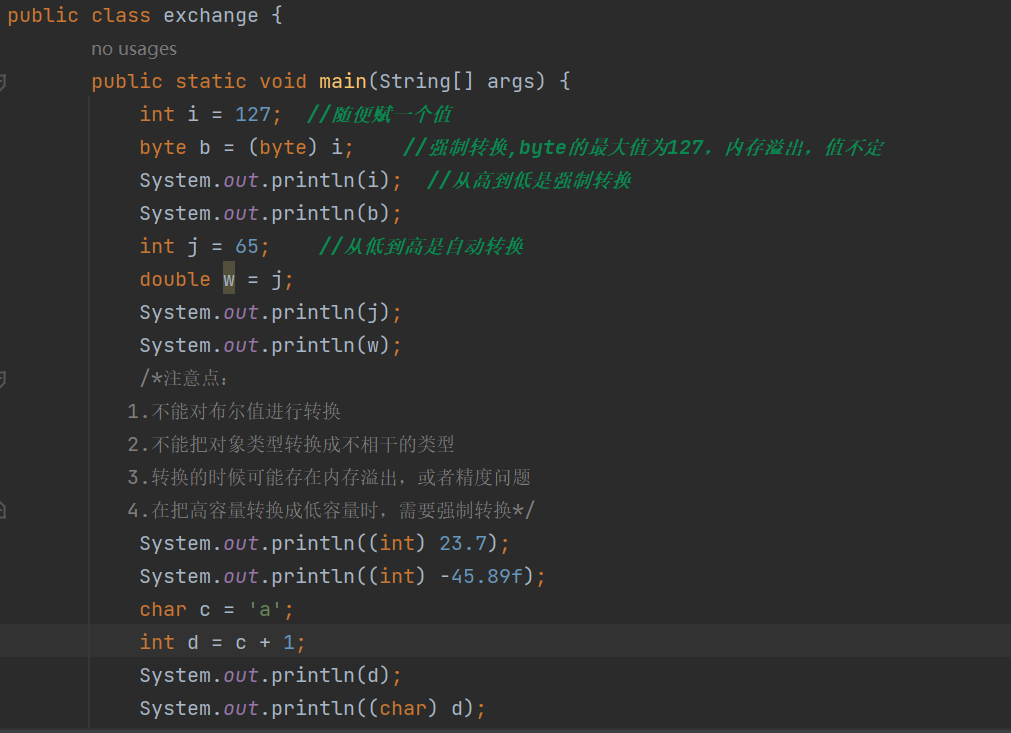Click the class name 'exchange'
Viewport: 1011px width, 733px height.
pos(210,16)
